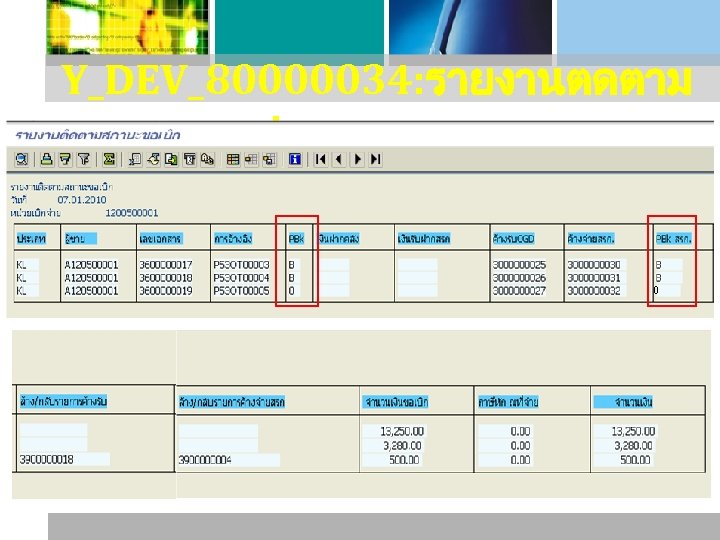Click the PBk สรก. column header

tap(673, 239)
